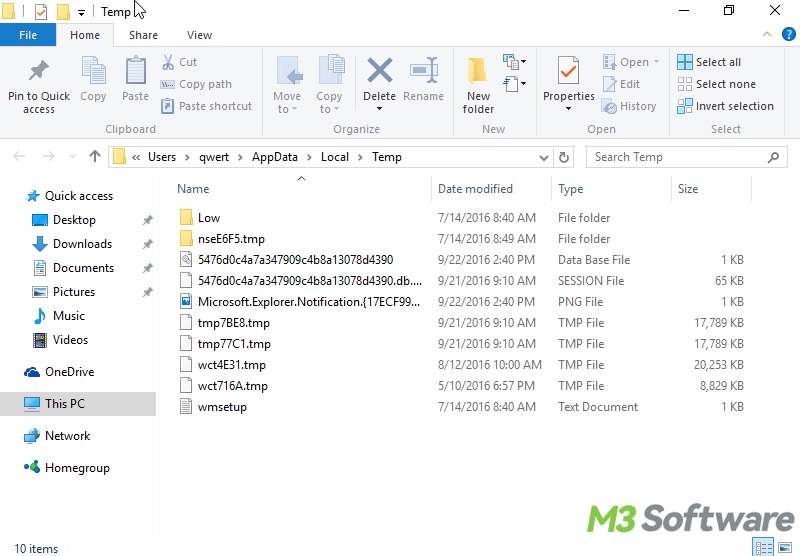The height and width of the screenshot is (556, 800).
Task: Open Videos in navigation pane
Action: point(70,340)
